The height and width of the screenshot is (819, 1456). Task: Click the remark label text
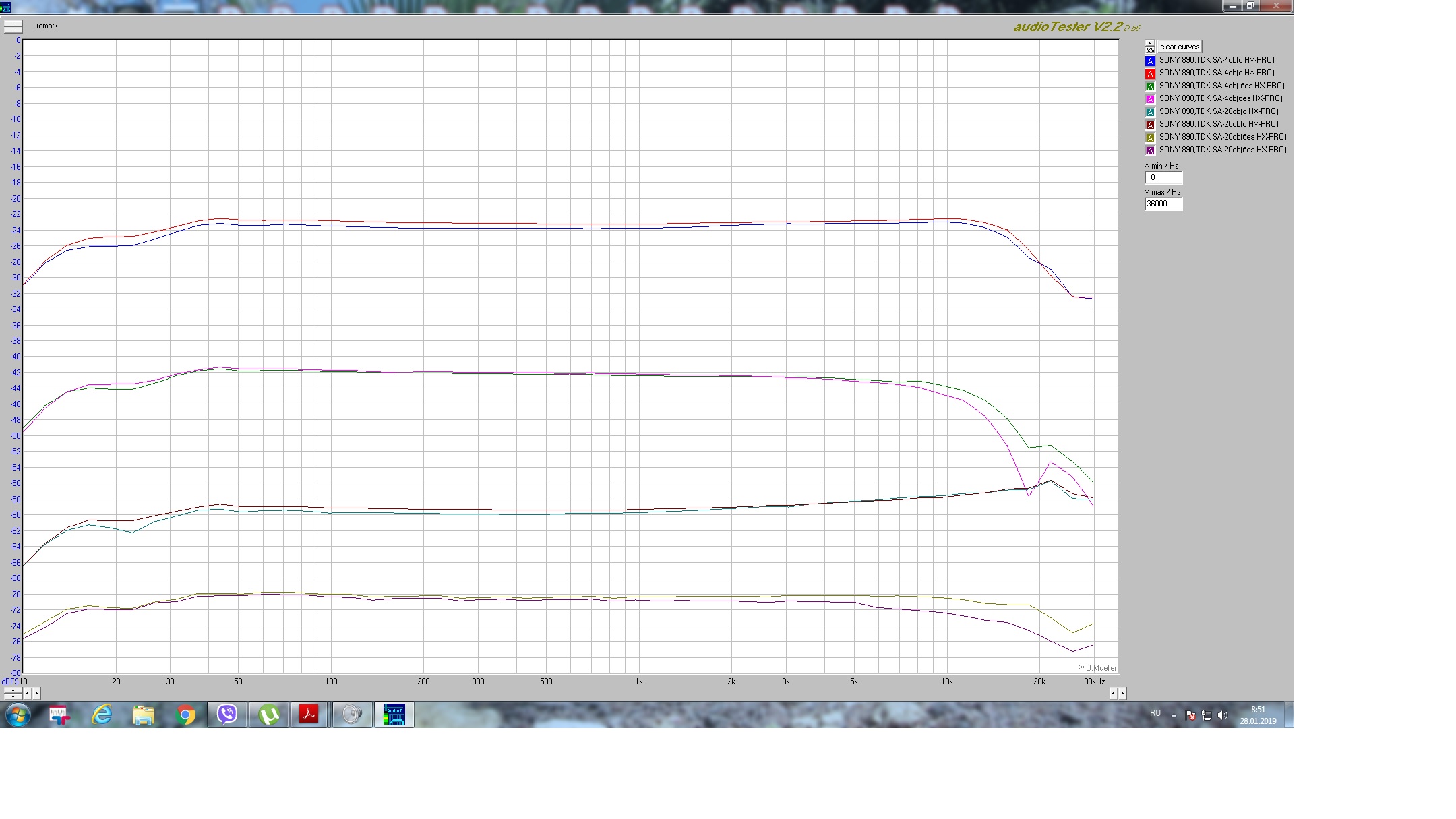tap(47, 26)
